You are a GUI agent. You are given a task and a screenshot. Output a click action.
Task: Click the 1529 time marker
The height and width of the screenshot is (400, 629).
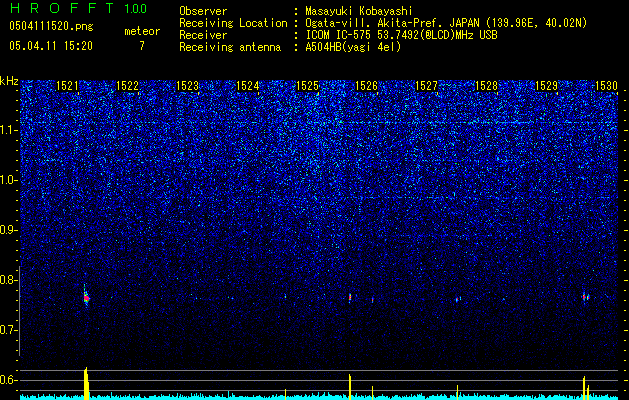pyautogui.click(x=546, y=86)
